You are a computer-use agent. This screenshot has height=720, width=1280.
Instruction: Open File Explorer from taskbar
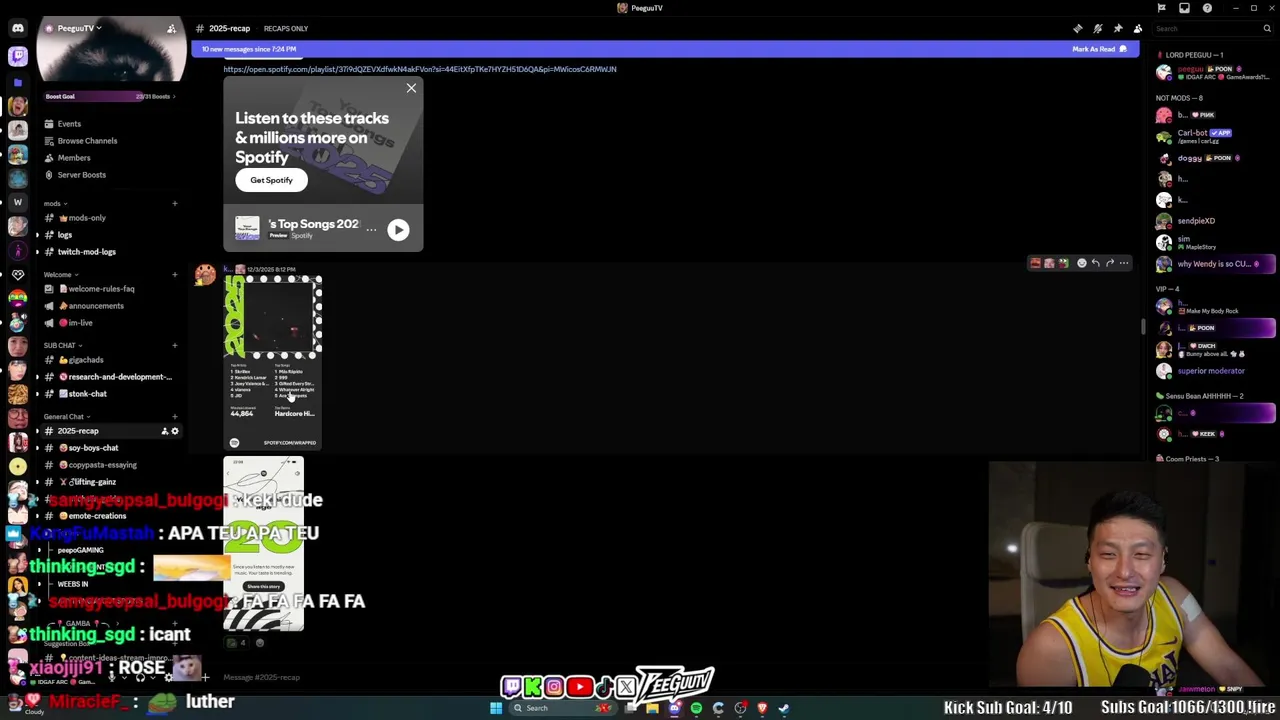(652, 708)
